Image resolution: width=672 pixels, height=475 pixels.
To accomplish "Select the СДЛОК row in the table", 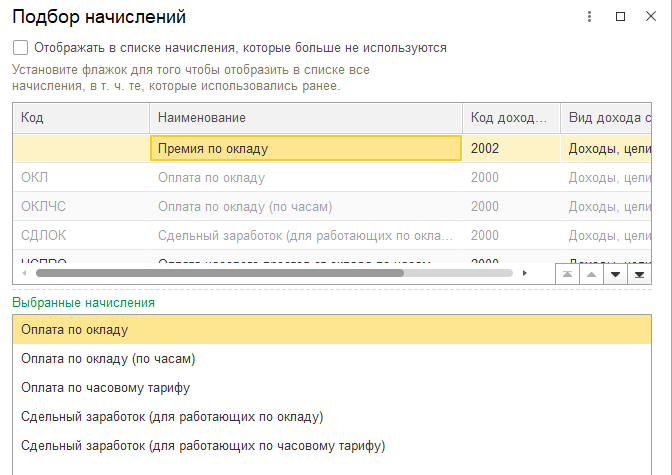I will pos(80,236).
